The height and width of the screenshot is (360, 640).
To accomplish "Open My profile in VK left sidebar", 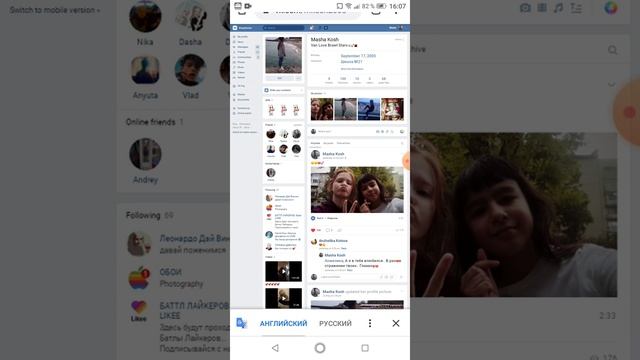I will 242,37.
